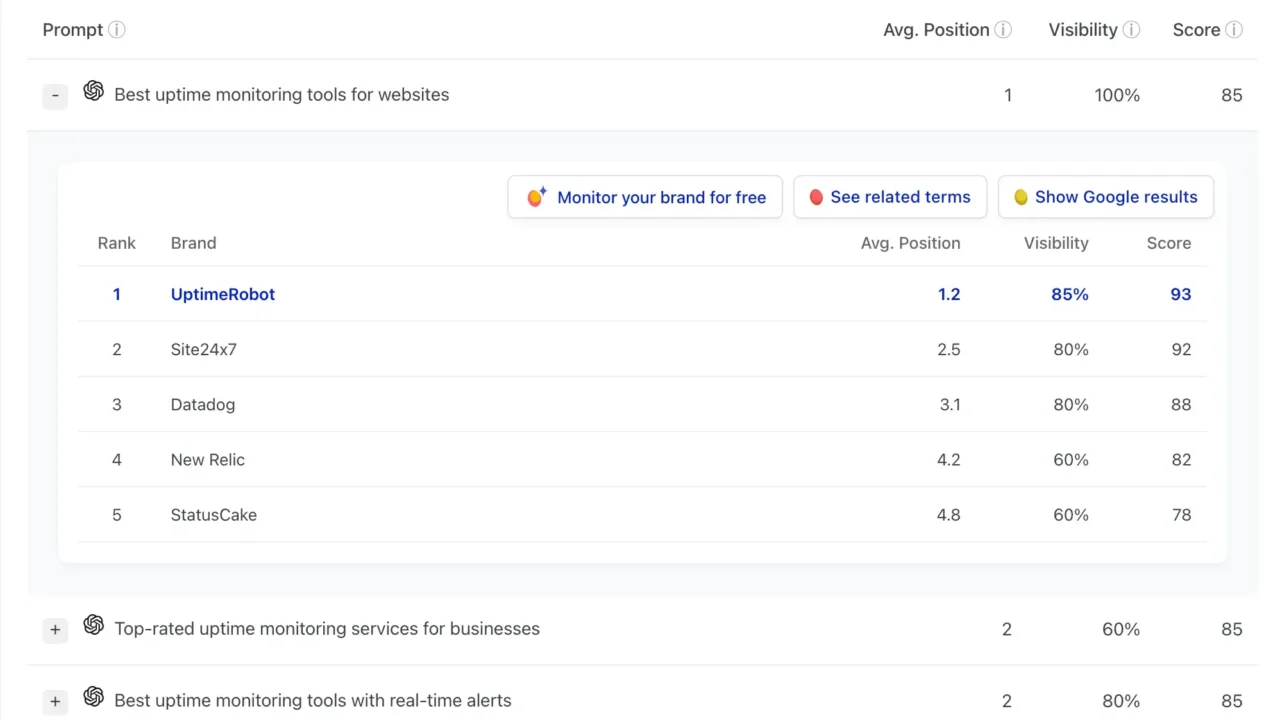
Task: Click the 'Rank' header in brand table
Action: [117, 243]
